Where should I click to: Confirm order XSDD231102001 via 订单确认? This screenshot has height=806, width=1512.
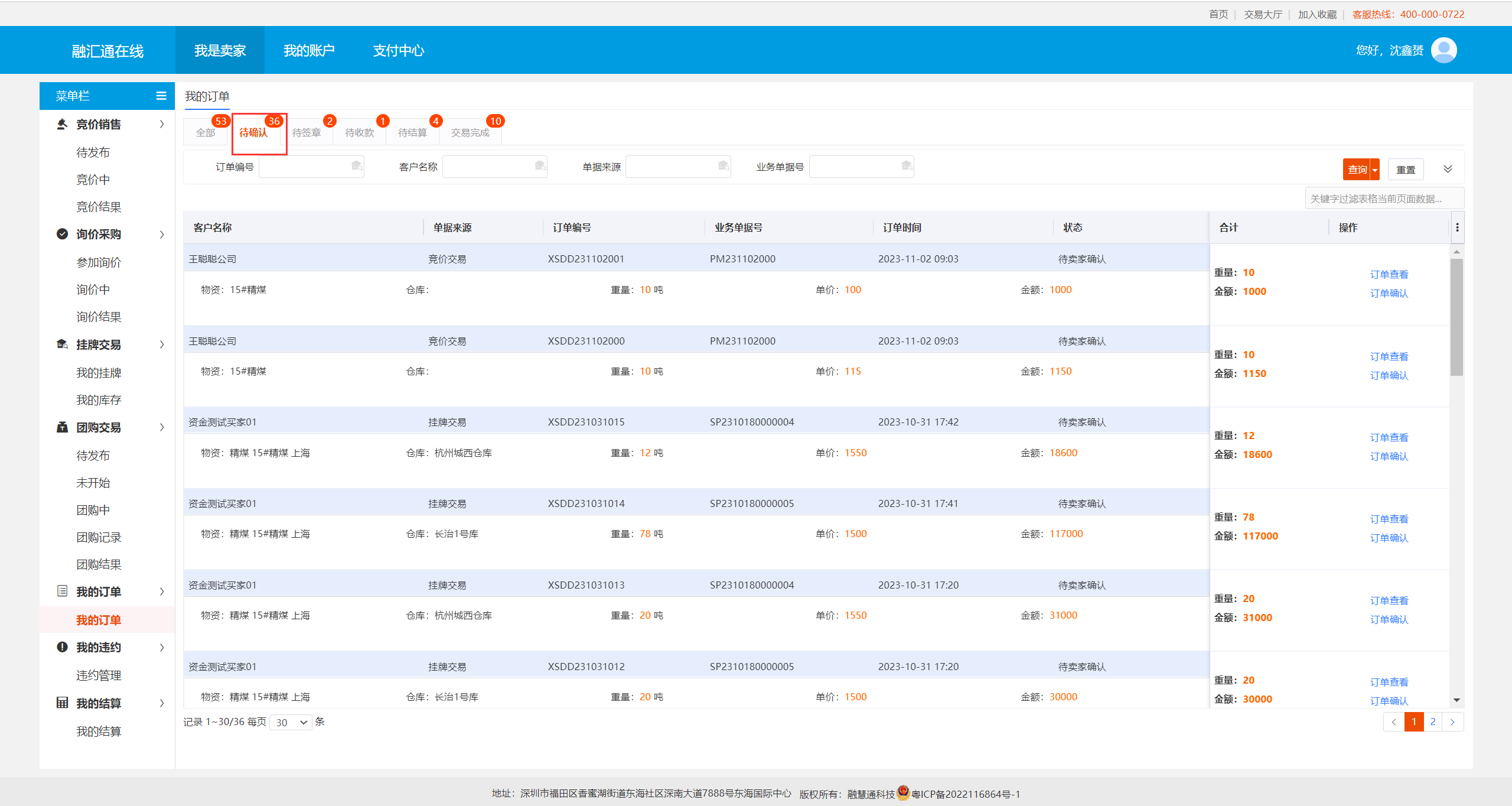pos(1389,293)
